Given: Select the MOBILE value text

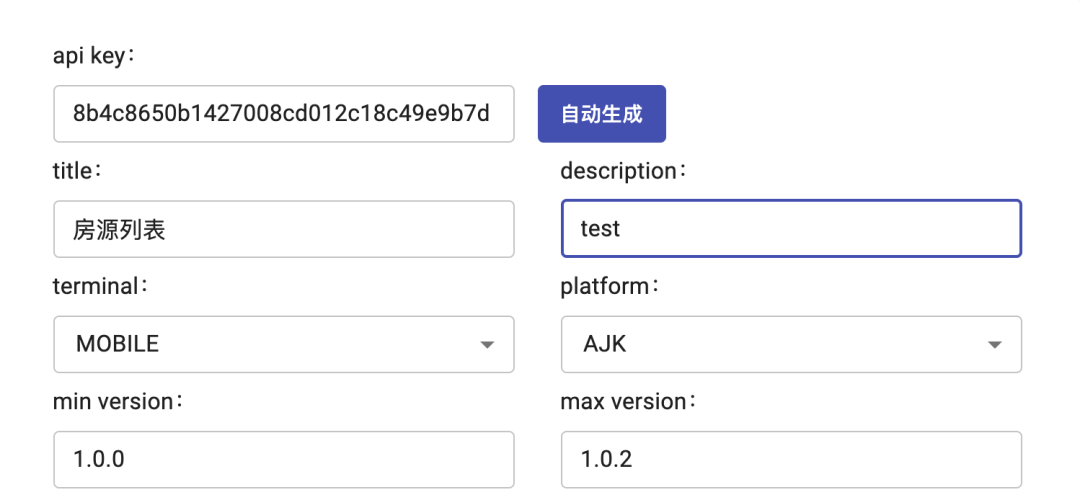Looking at the screenshot, I should point(117,344).
